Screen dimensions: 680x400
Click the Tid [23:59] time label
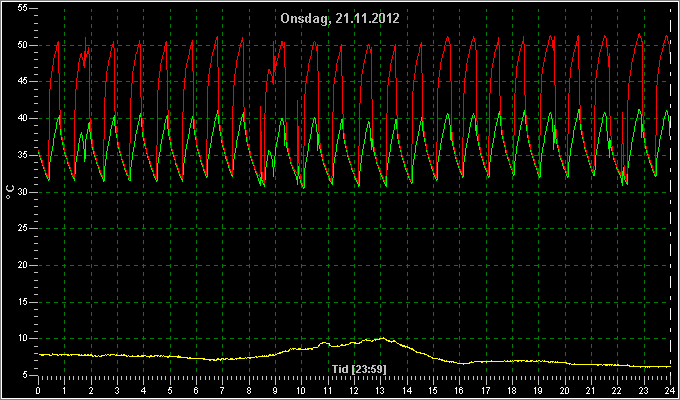pos(359,369)
